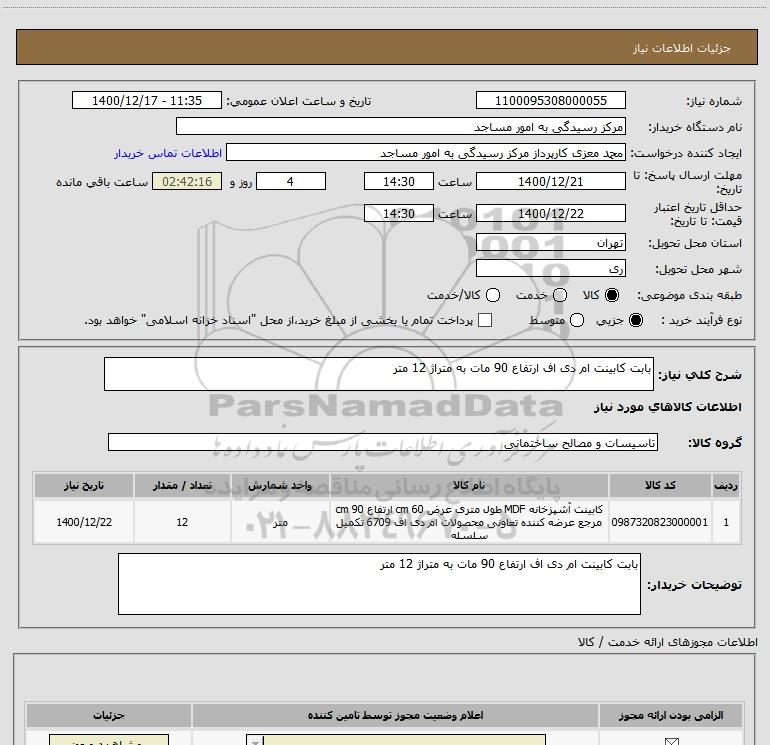Click the quantity cell showing 12
The height and width of the screenshot is (745, 770).
pyautogui.click(x=182, y=522)
